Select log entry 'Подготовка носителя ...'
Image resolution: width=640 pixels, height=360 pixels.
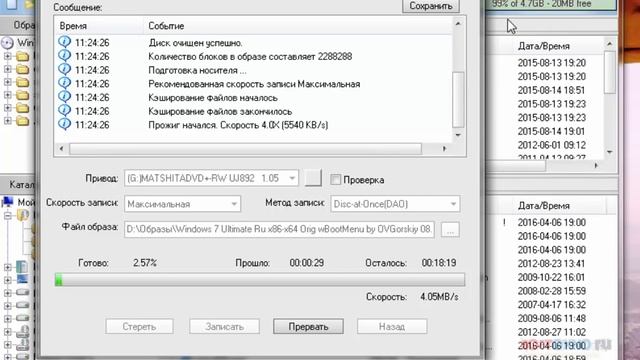[197, 70]
